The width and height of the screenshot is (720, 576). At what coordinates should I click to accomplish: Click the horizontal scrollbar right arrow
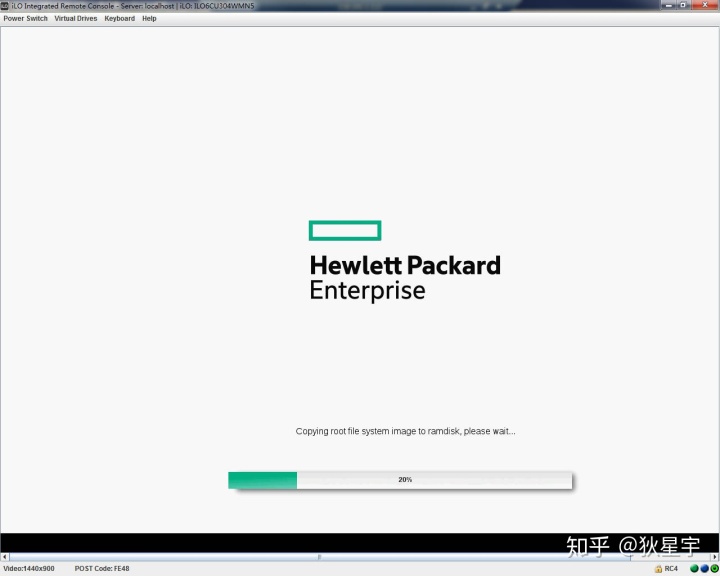click(715, 557)
